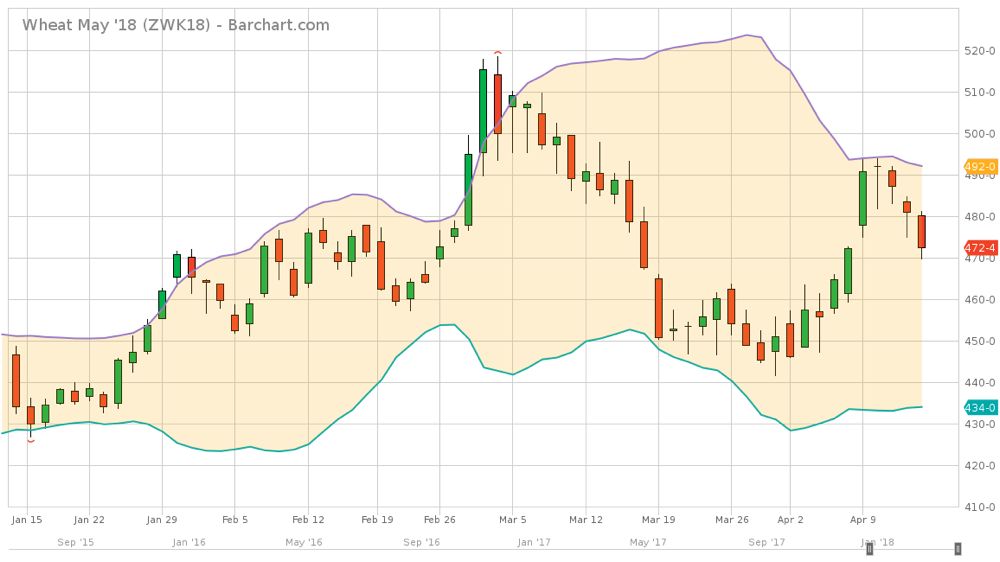The image size is (1000, 562).
Task: Click the Feb 19 date label
Action: coord(378,519)
